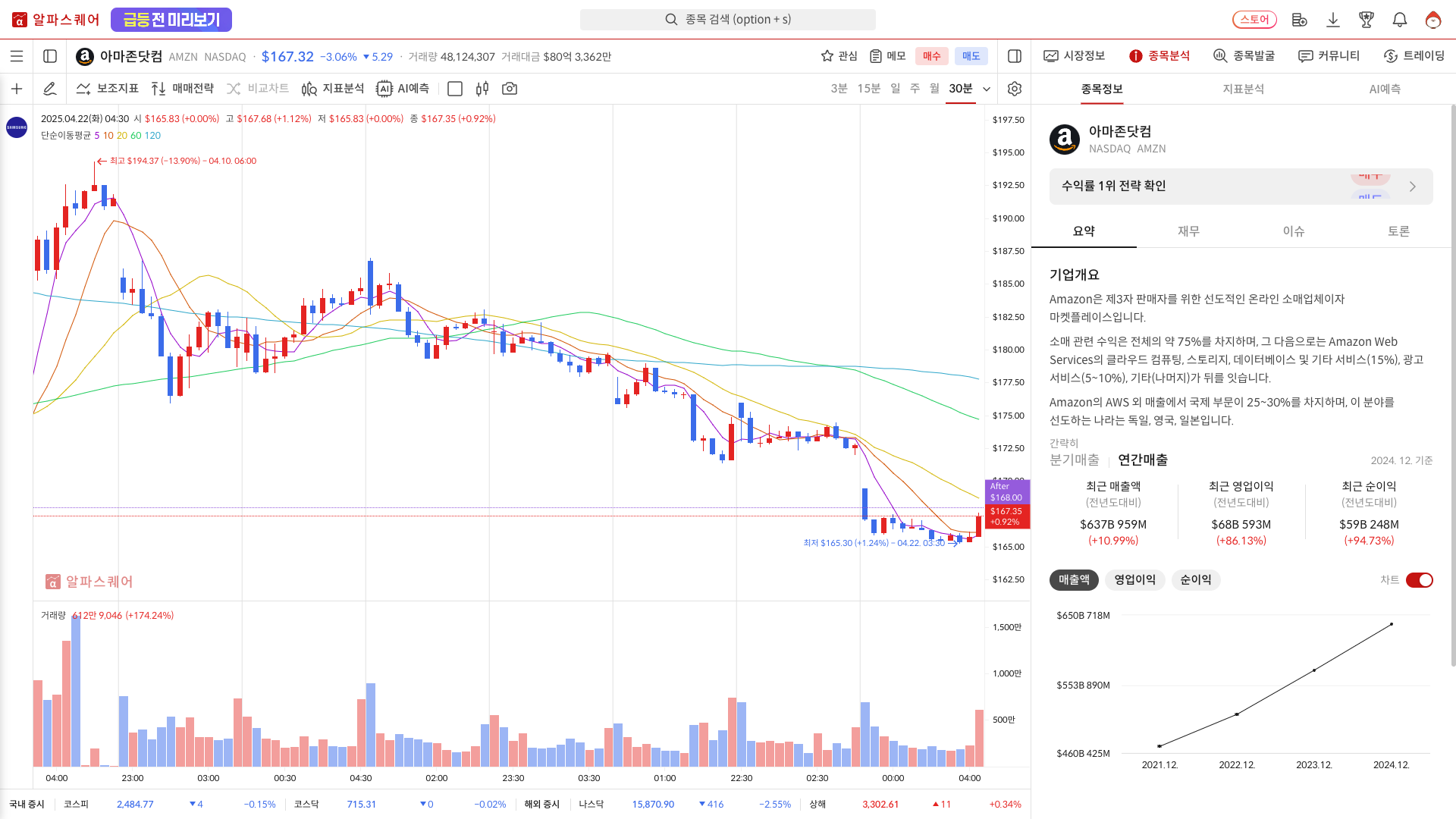Focus the 종목 검색 search field

click(x=728, y=20)
